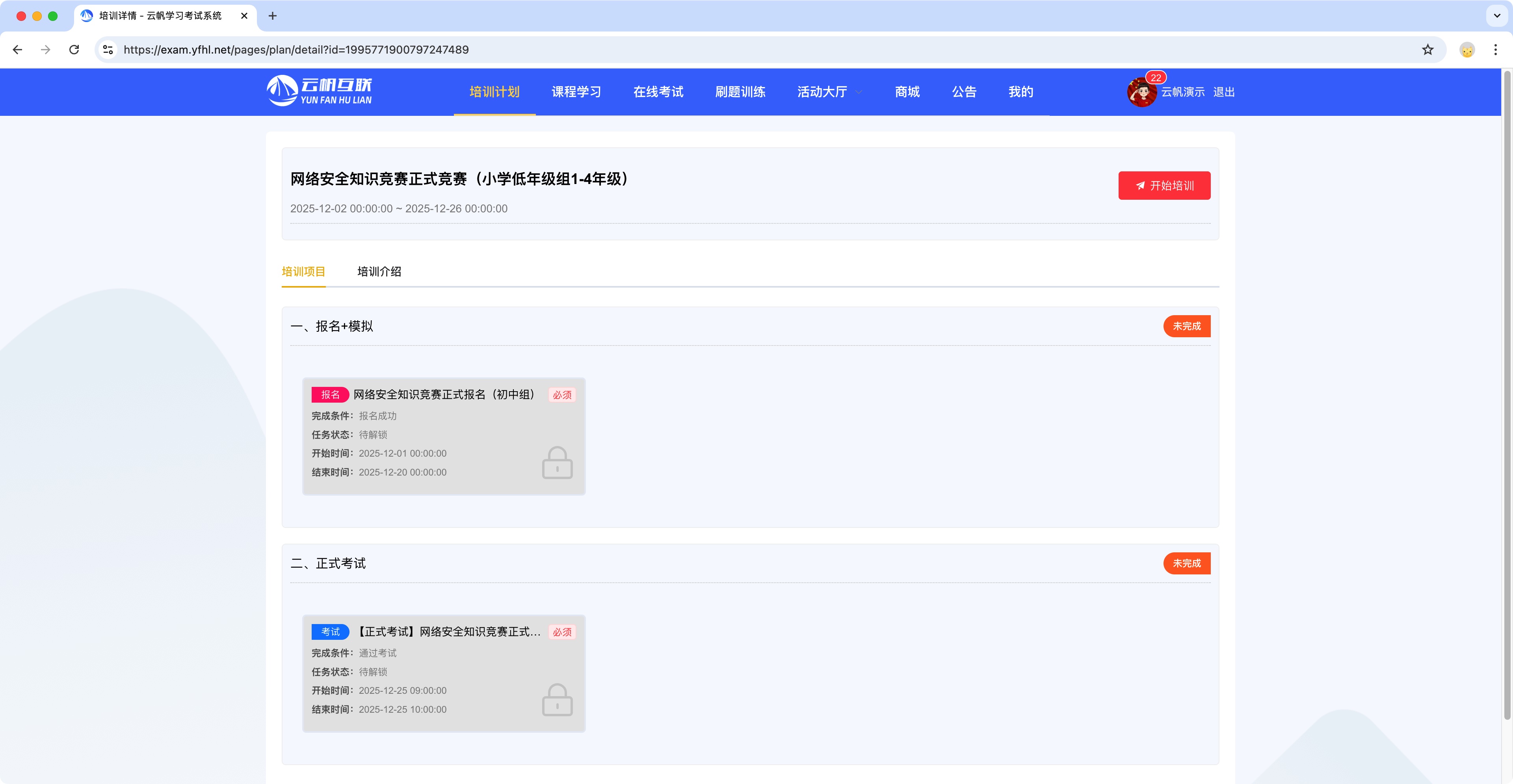Reload the current page
The height and width of the screenshot is (784, 1513).
coord(74,49)
